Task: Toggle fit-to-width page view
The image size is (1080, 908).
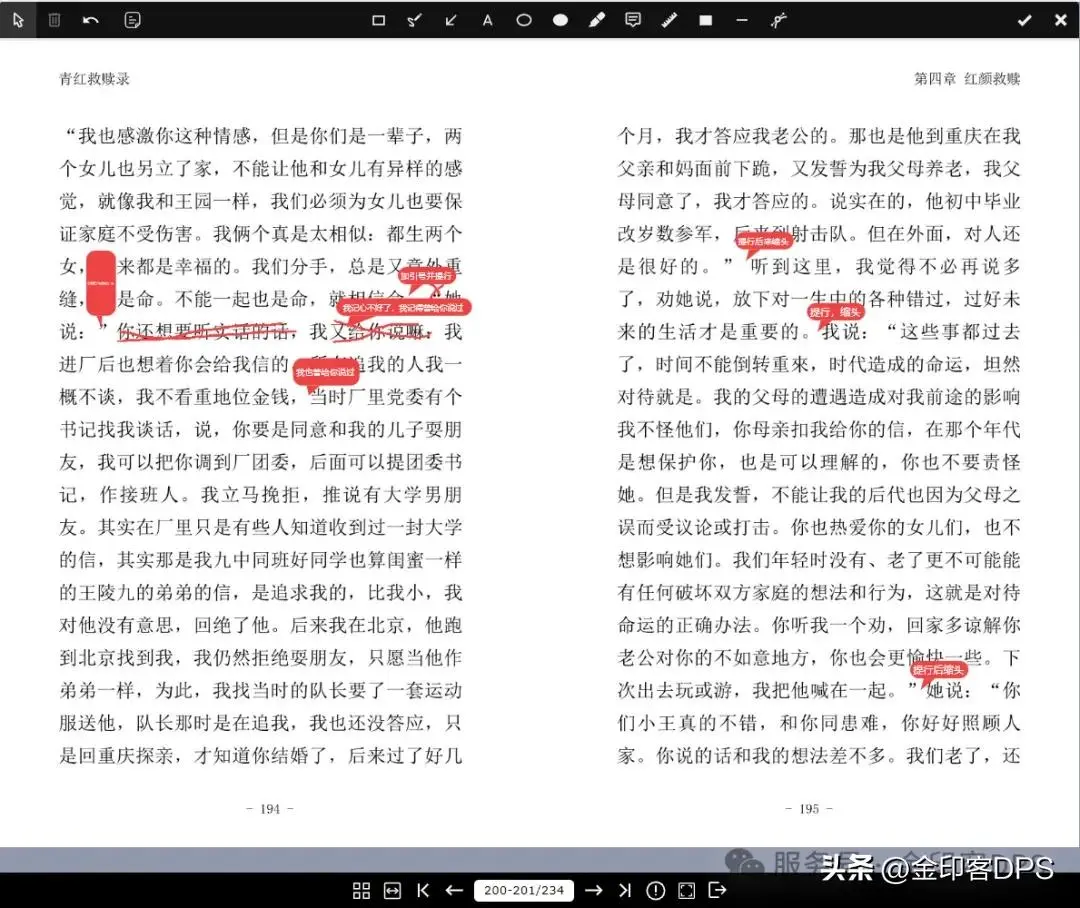Action: (x=392, y=890)
